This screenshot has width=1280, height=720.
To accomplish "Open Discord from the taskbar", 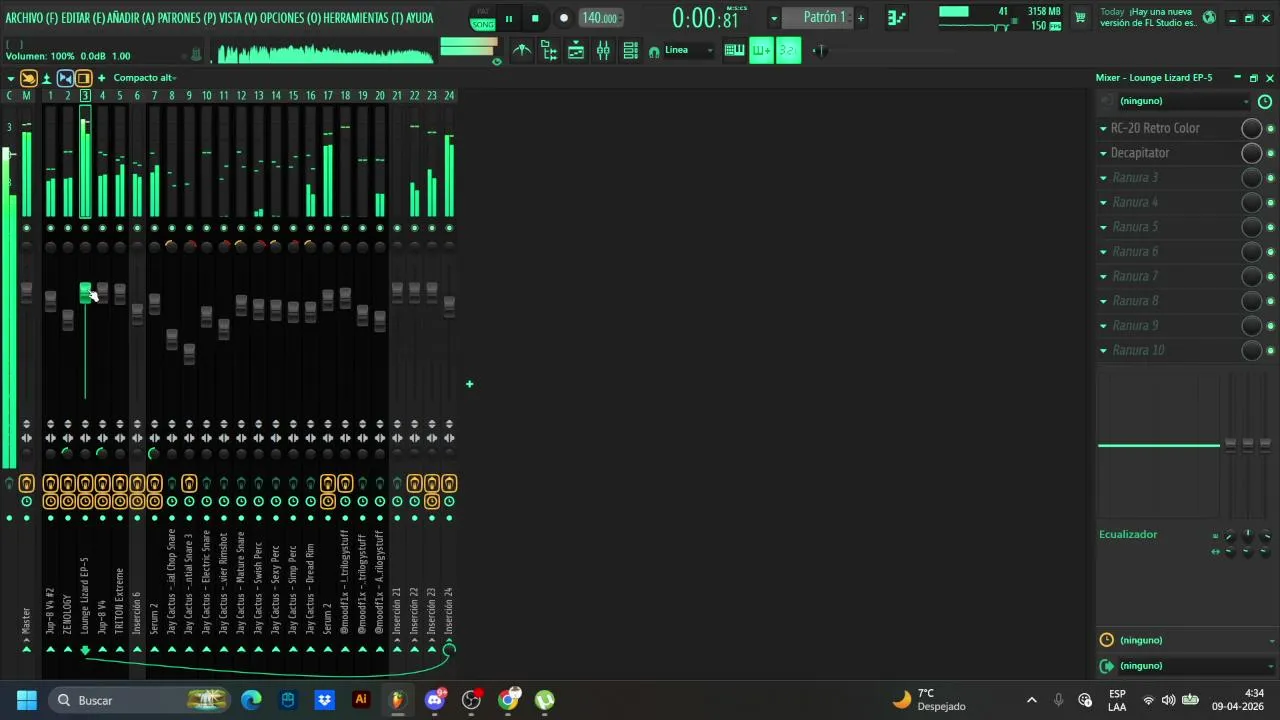I will coord(435,700).
